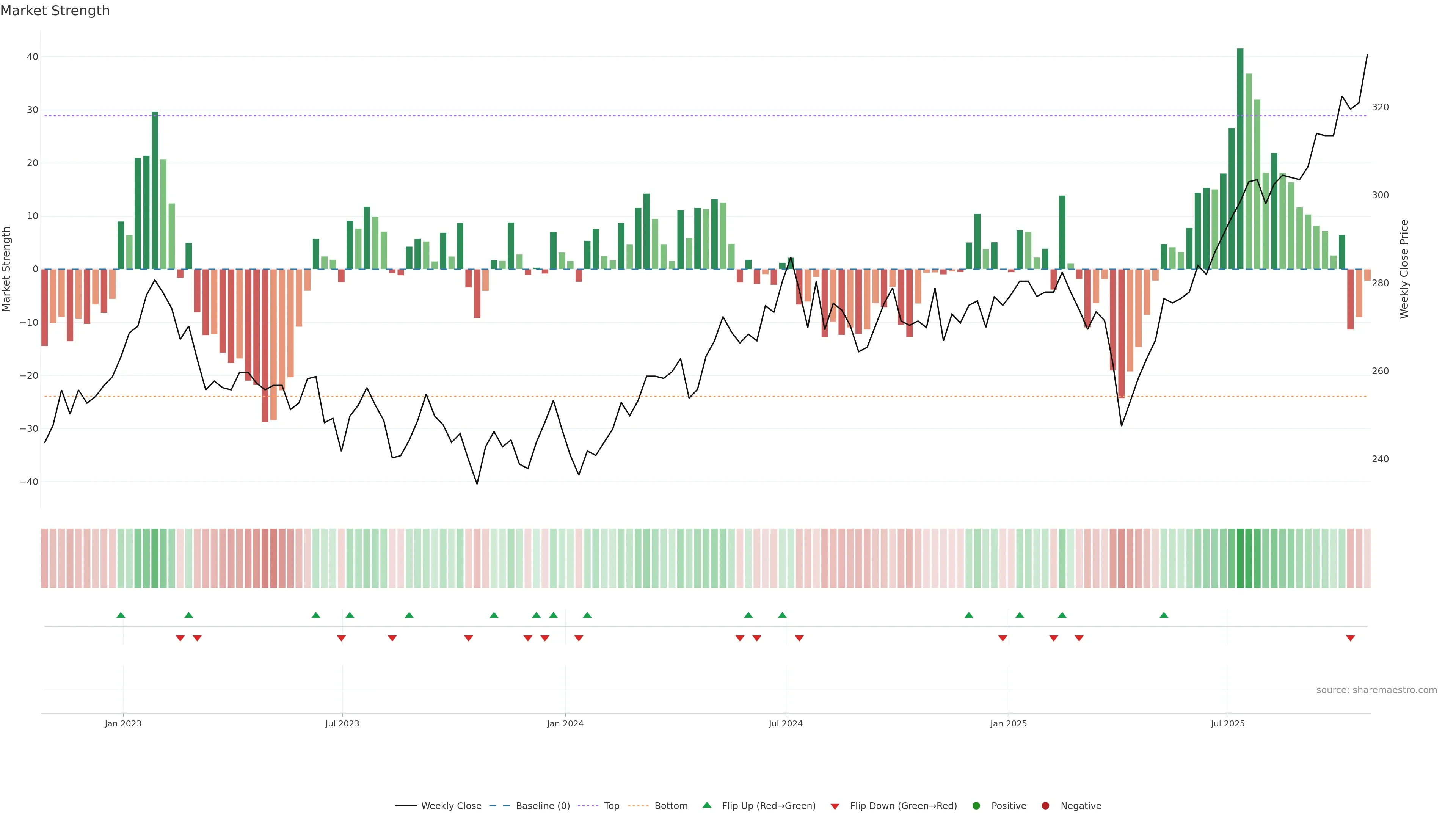The width and height of the screenshot is (1456, 819).
Task: Click the Negative red circle legend icon
Action: pyautogui.click(x=1045, y=806)
